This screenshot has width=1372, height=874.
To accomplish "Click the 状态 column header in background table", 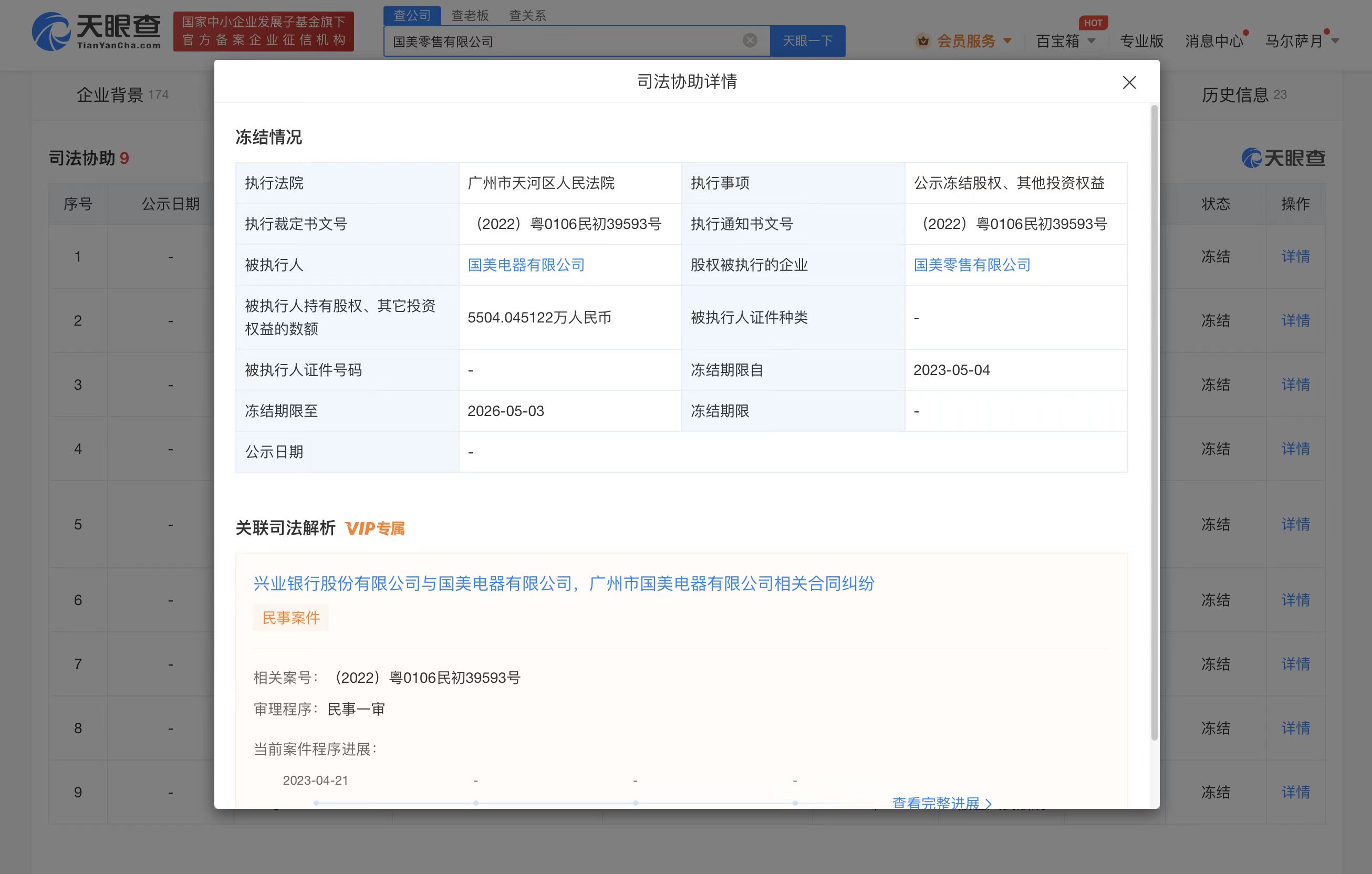I will pyautogui.click(x=1215, y=204).
